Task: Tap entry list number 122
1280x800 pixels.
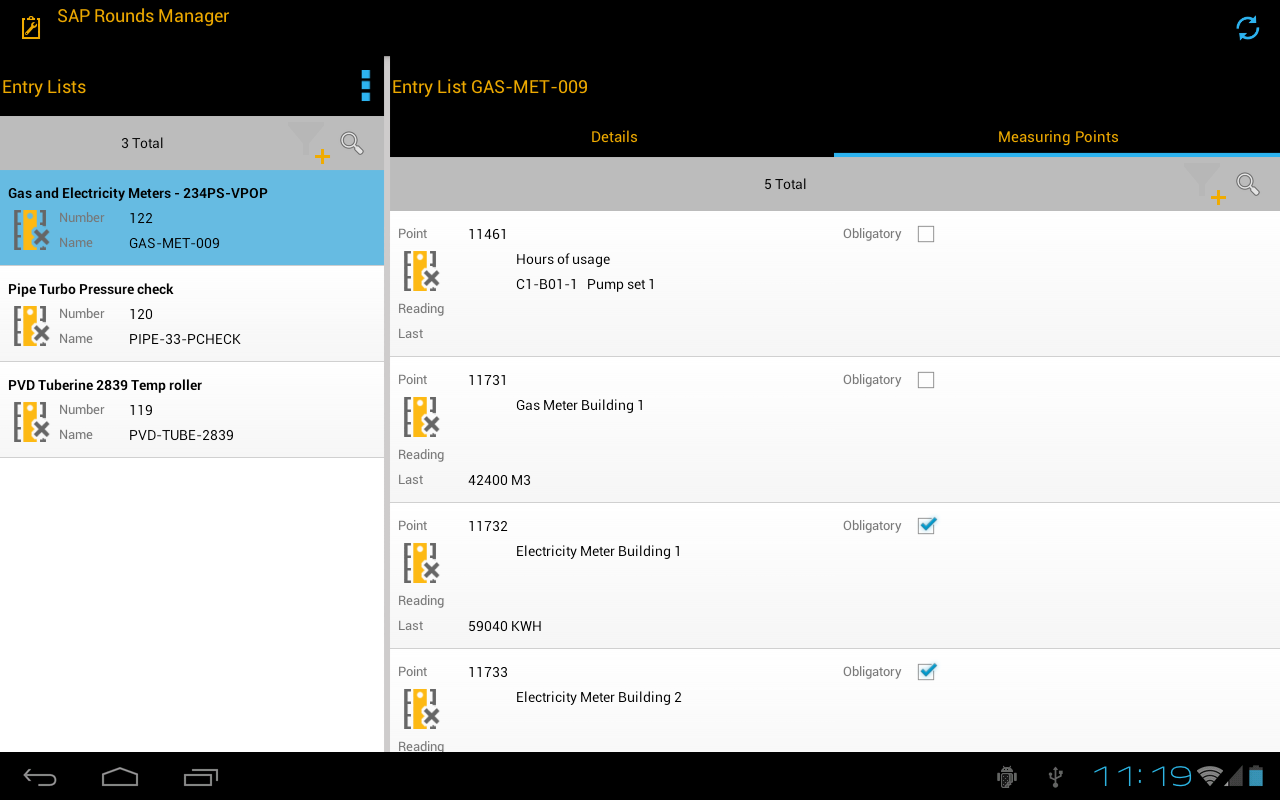Action: 141,218
